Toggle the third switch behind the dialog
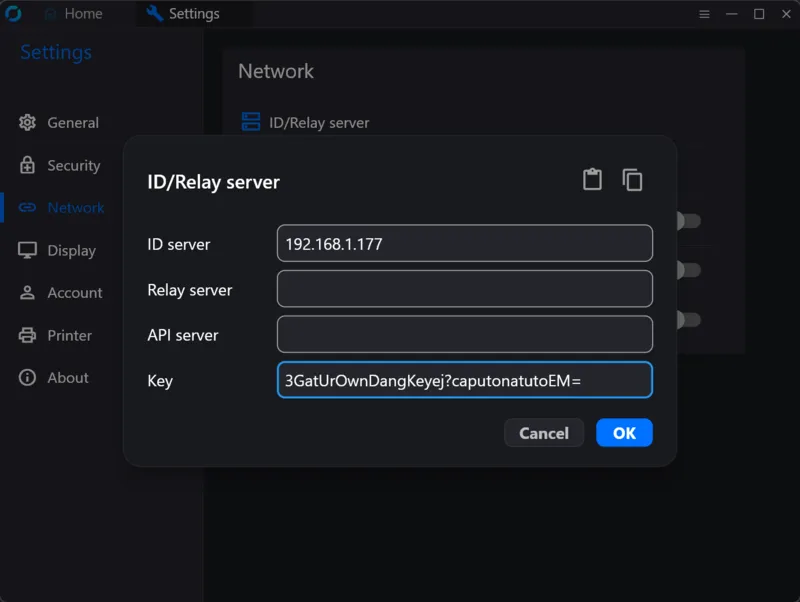This screenshot has width=800, height=602. [688, 319]
